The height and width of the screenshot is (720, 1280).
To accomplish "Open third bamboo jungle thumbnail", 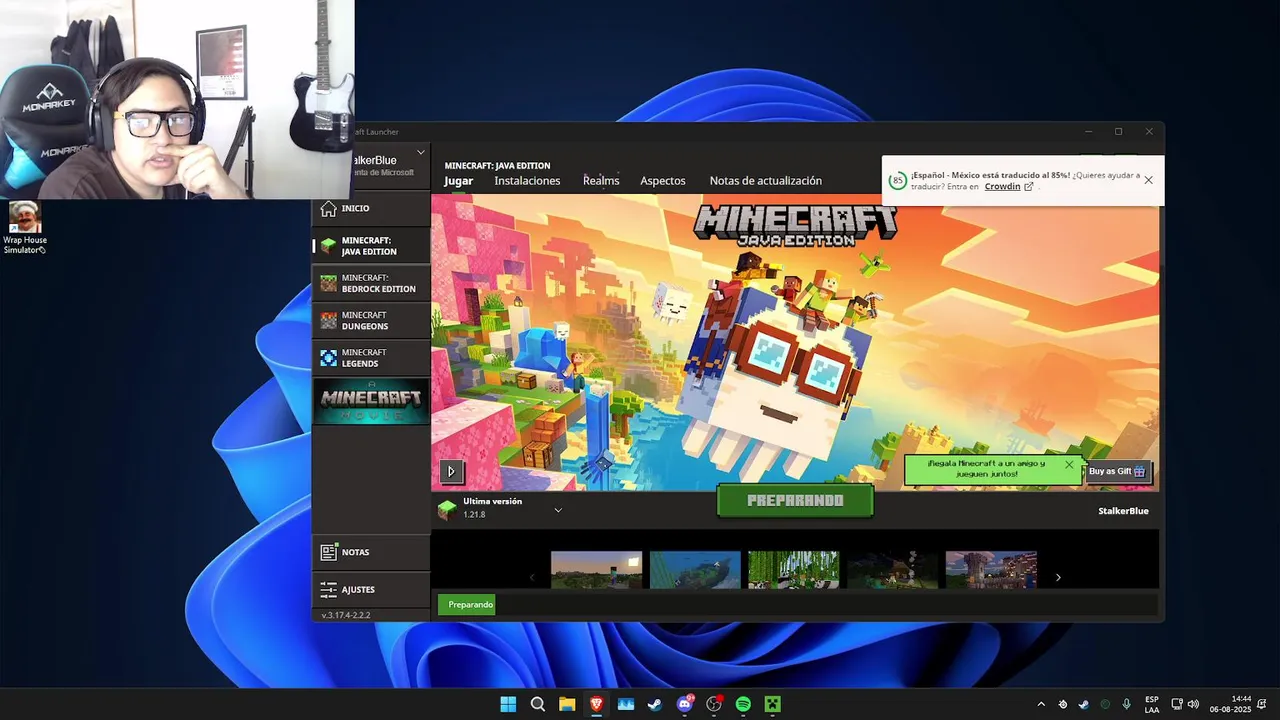I will pyautogui.click(x=793, y=570).
